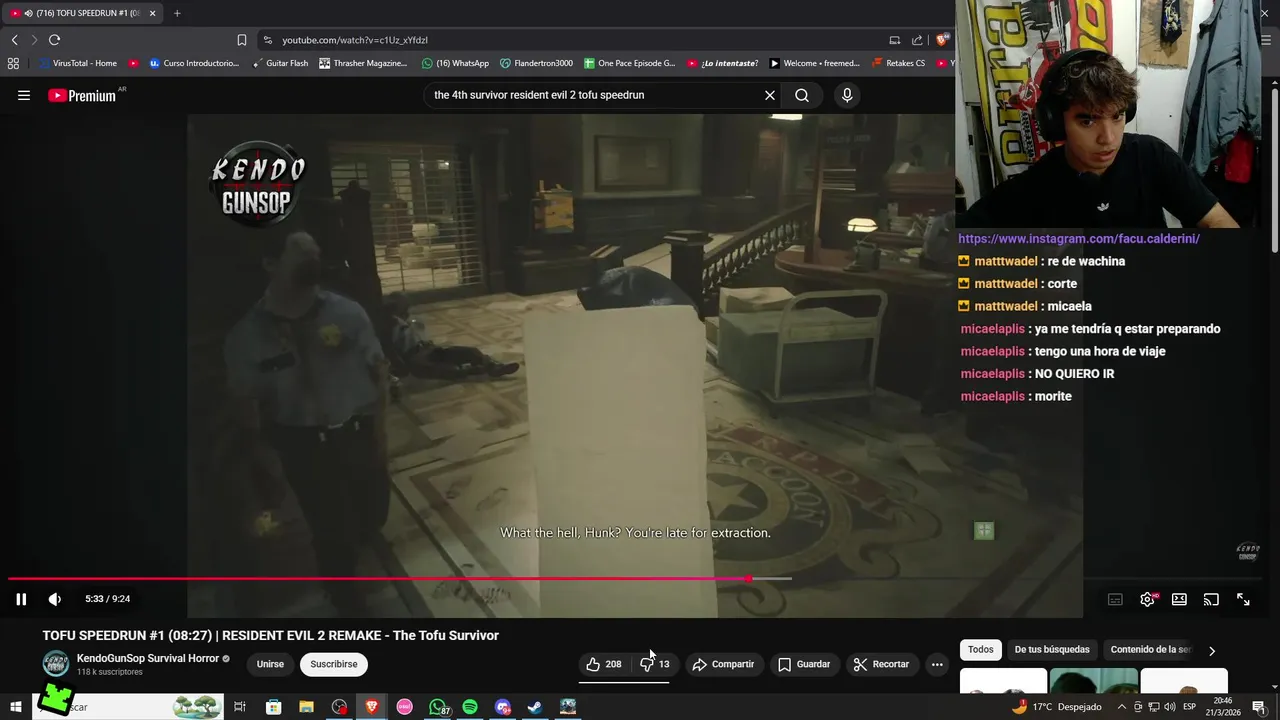
Task: Enter fullscreen mode
Action: pos(1243,599)
